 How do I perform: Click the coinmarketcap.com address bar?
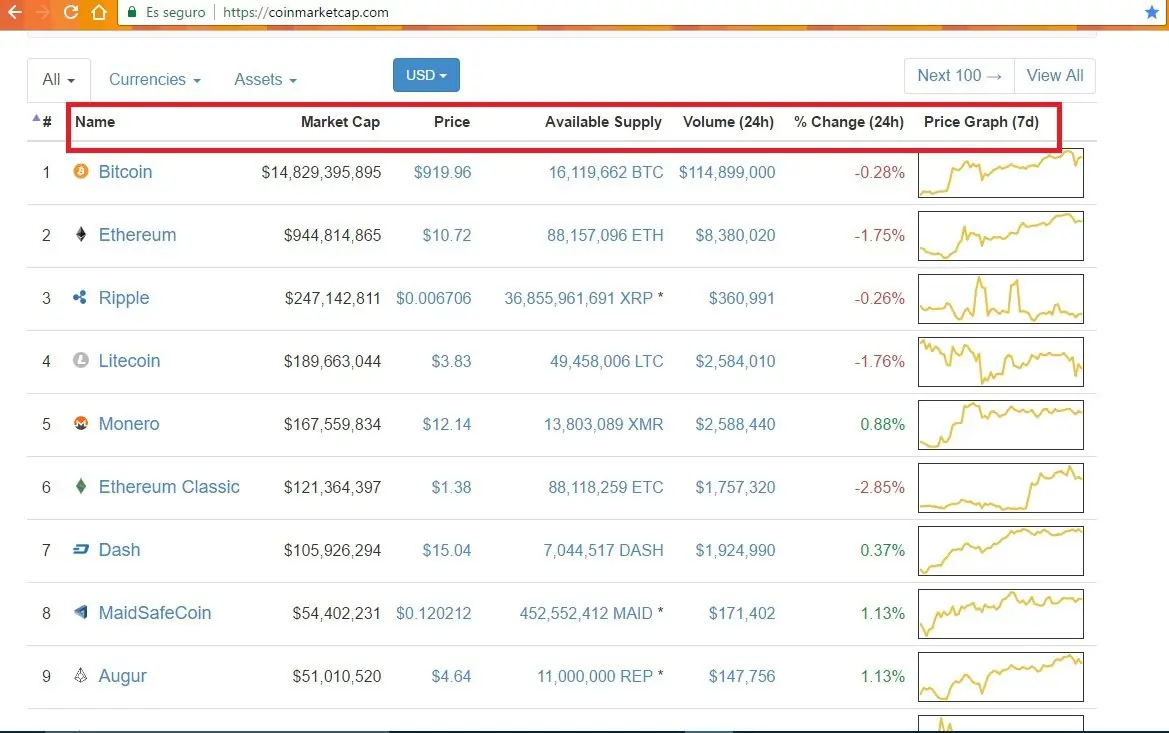coord(641,12)
